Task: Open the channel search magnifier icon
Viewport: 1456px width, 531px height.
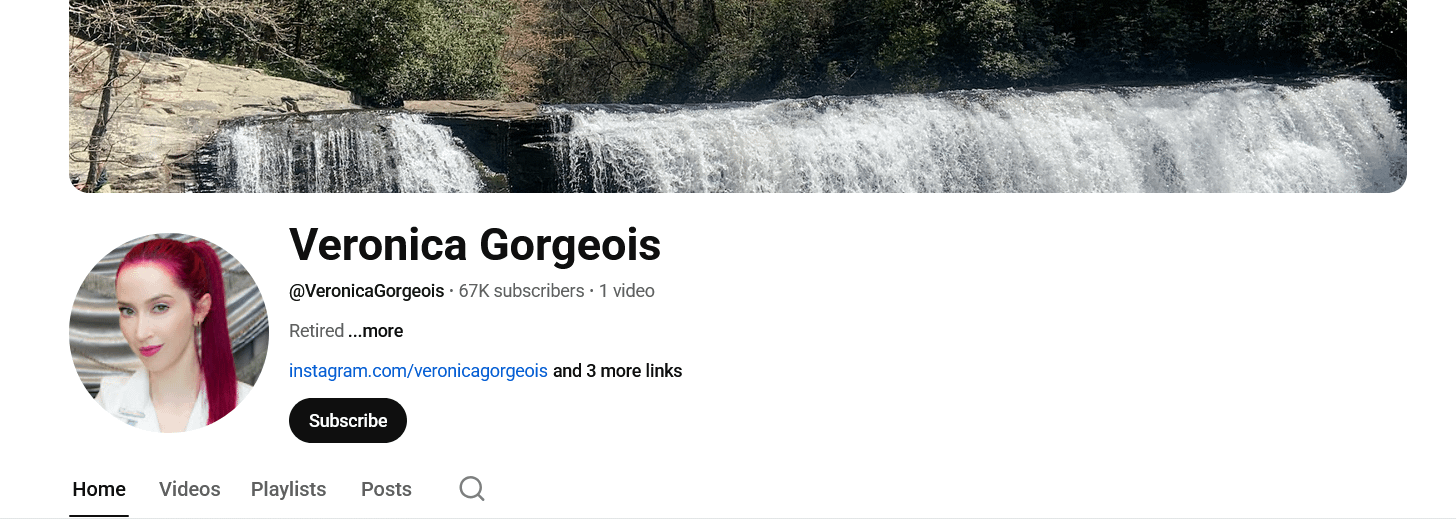Action: (472, 488)
